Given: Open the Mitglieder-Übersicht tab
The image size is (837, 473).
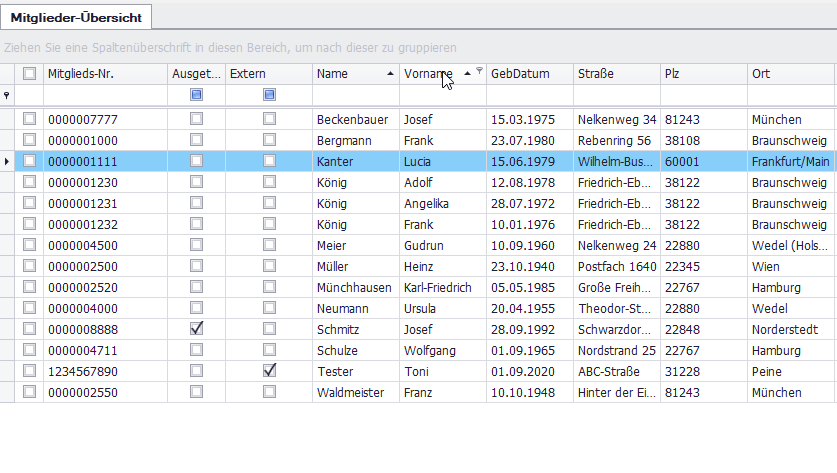Looking at the screenshot, I should tap(77, 17).
